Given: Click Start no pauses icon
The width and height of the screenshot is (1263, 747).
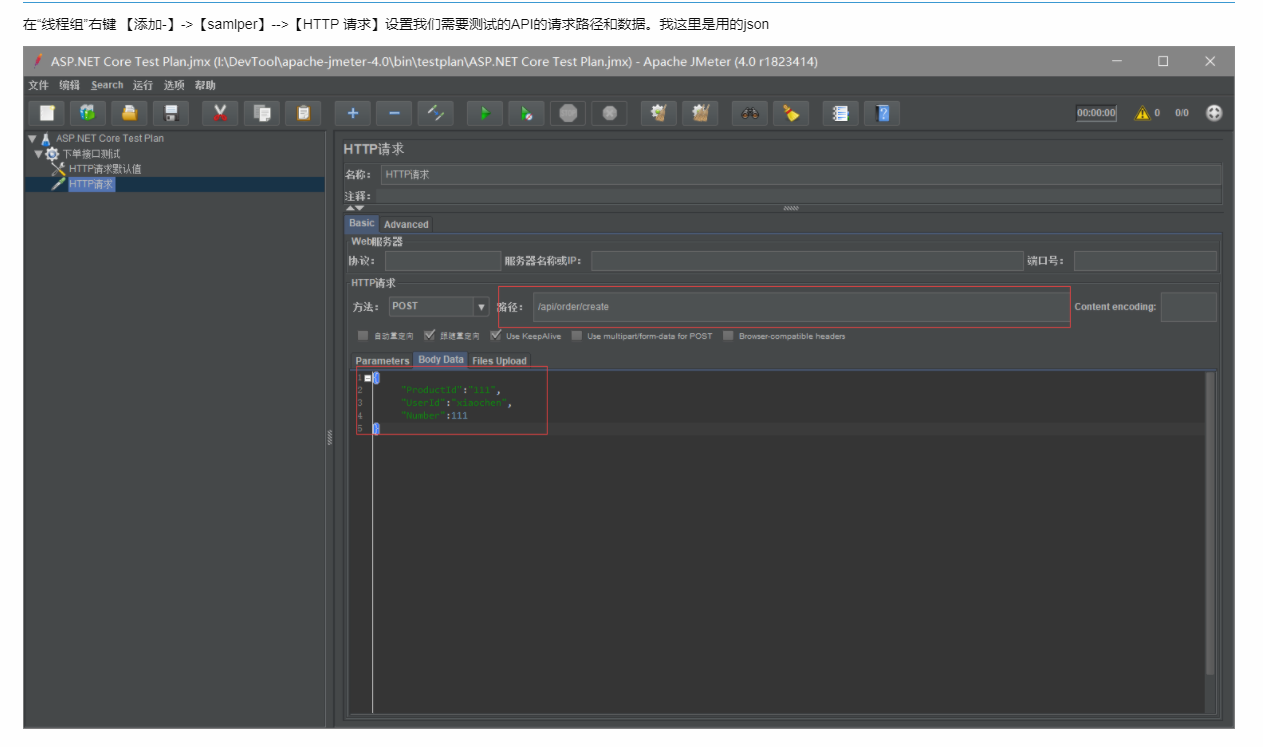Looking at the screenshot, I should point(526,113).
